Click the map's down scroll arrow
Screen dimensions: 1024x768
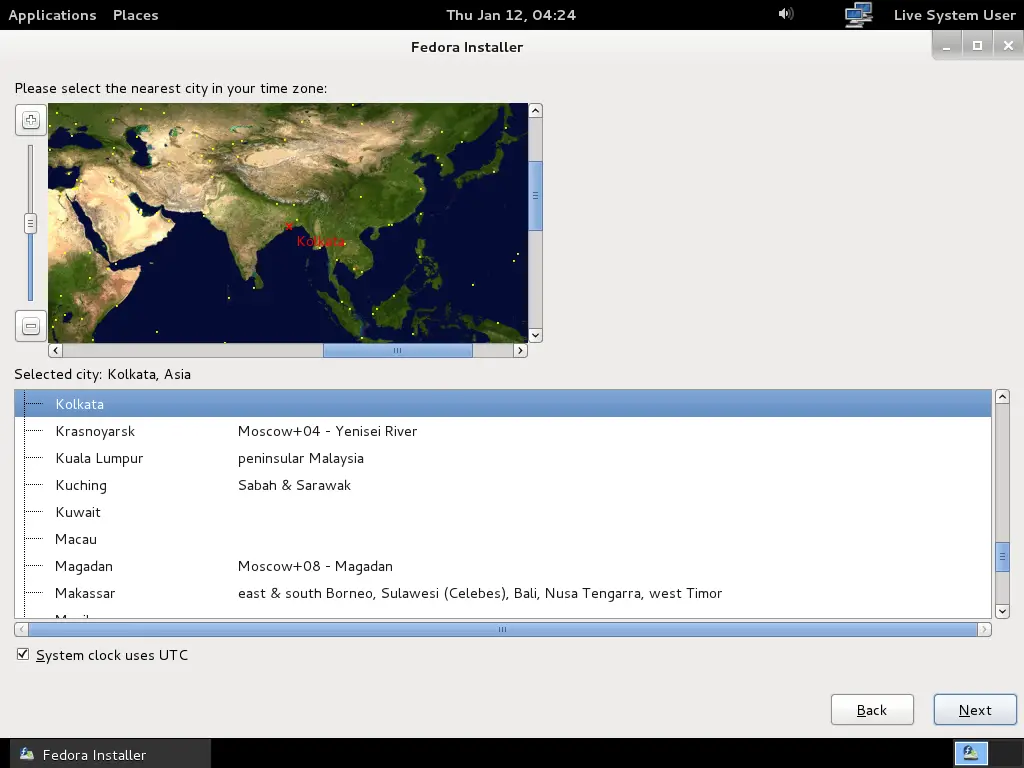[536, 336]
